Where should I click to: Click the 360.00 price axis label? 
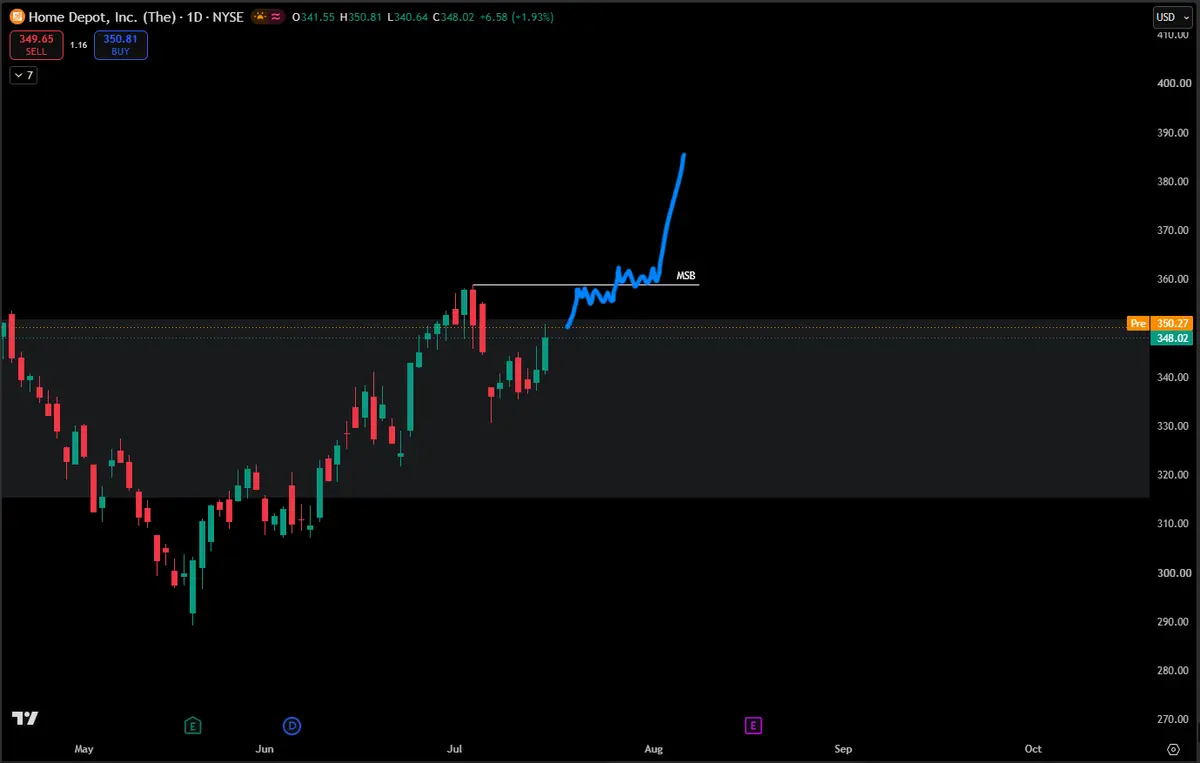[x=1173, y=279]
